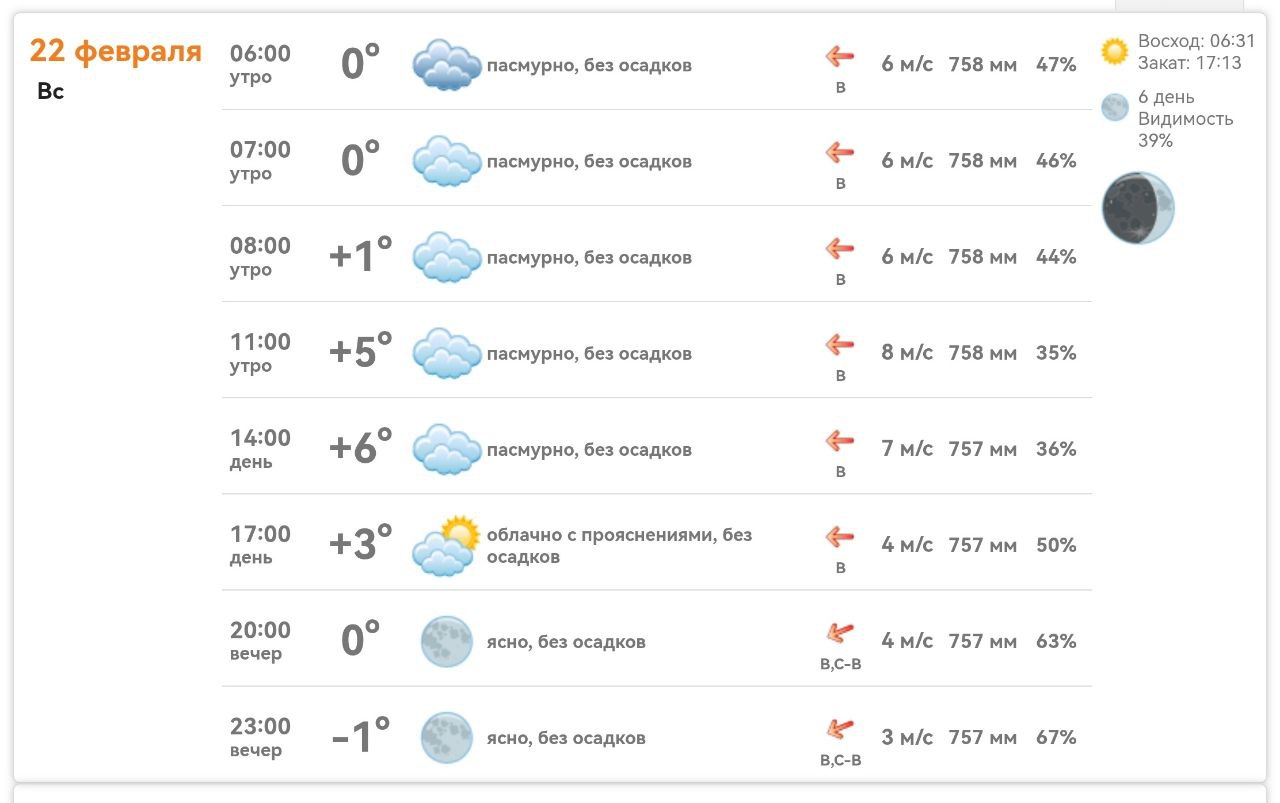The height and width of the screenshot is (803, 1280).
Task: Click the sun icon beside sunrise time
Action: (1114, 51)
